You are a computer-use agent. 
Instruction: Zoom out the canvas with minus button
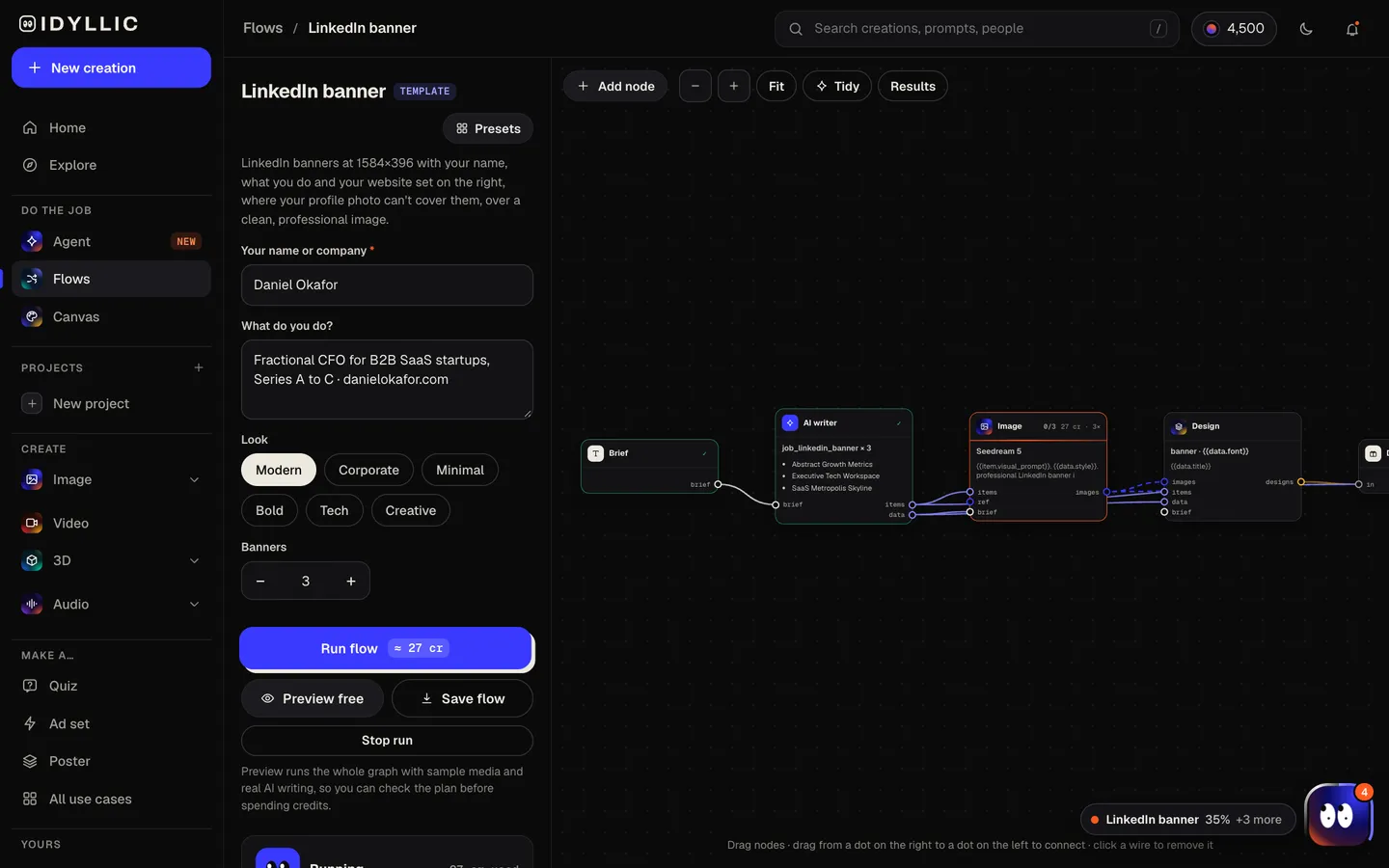(x=695, y=86)
